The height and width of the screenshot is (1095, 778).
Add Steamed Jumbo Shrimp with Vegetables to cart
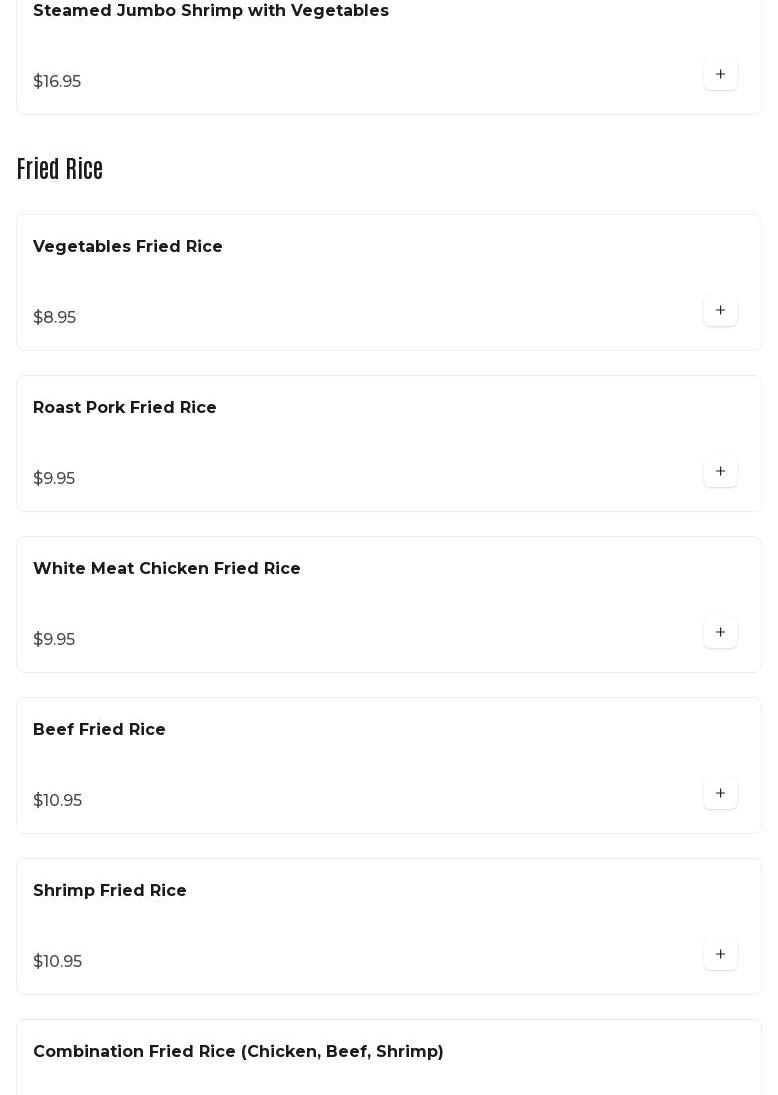pos(720,75)
